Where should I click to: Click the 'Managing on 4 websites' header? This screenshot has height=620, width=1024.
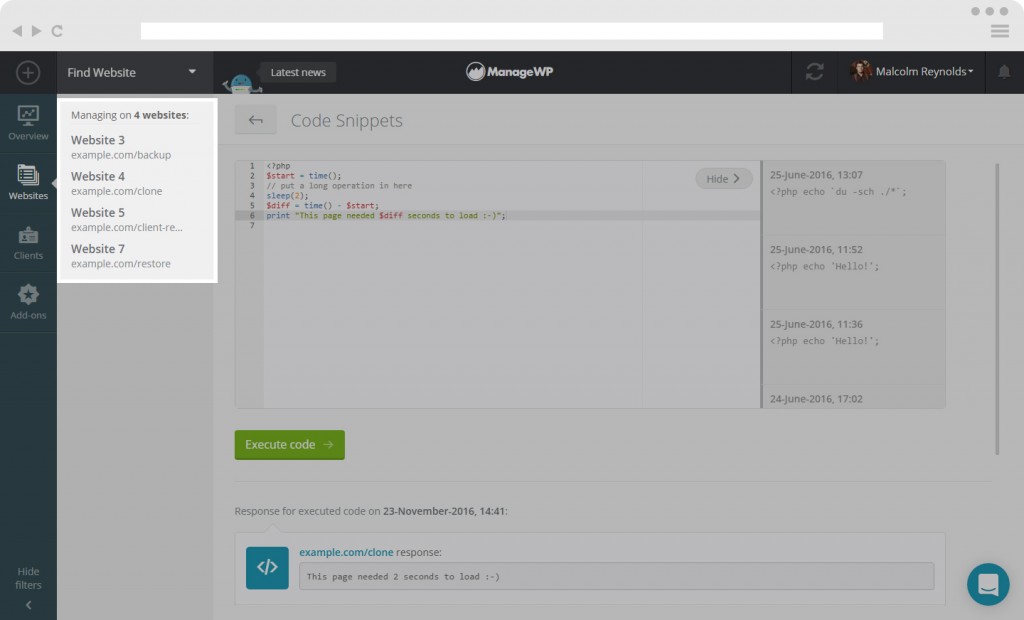pos(130,115)
